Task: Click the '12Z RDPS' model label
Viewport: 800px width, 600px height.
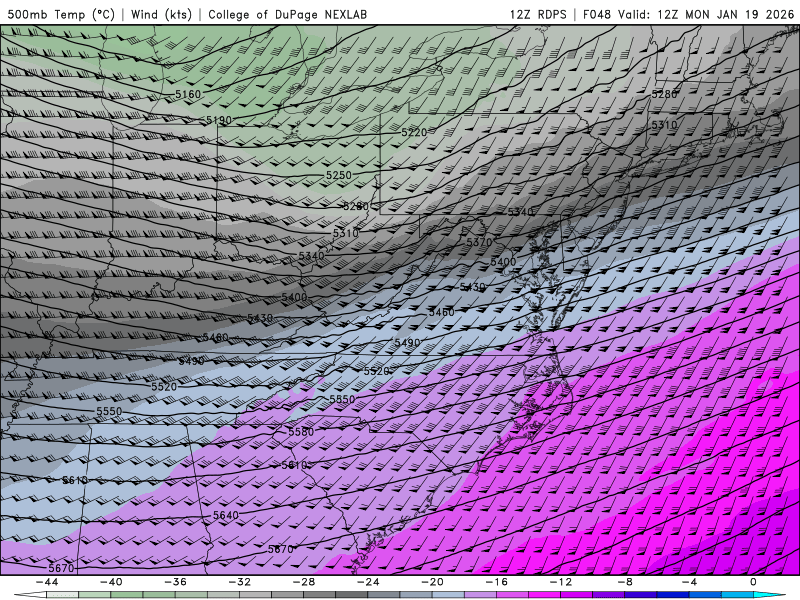Action: tap(538, 14)
